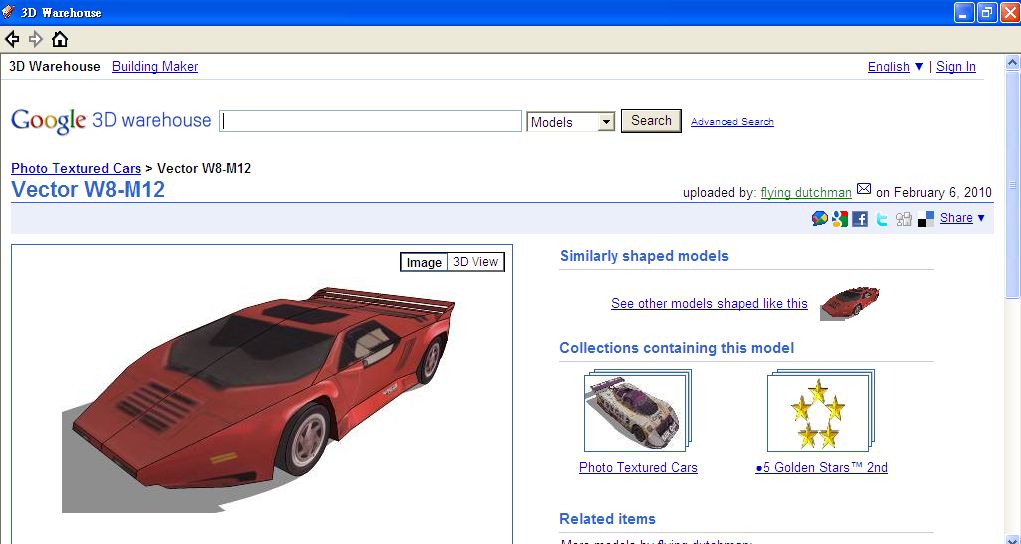Share on Twitter icon
Screen dimensions: 1021x544
(x=882, y=219)
